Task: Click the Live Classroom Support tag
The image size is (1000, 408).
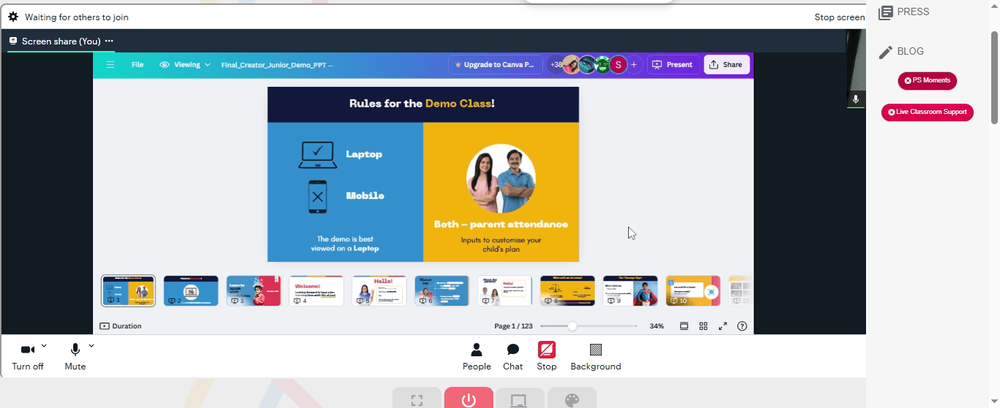Action: (927, 112)
